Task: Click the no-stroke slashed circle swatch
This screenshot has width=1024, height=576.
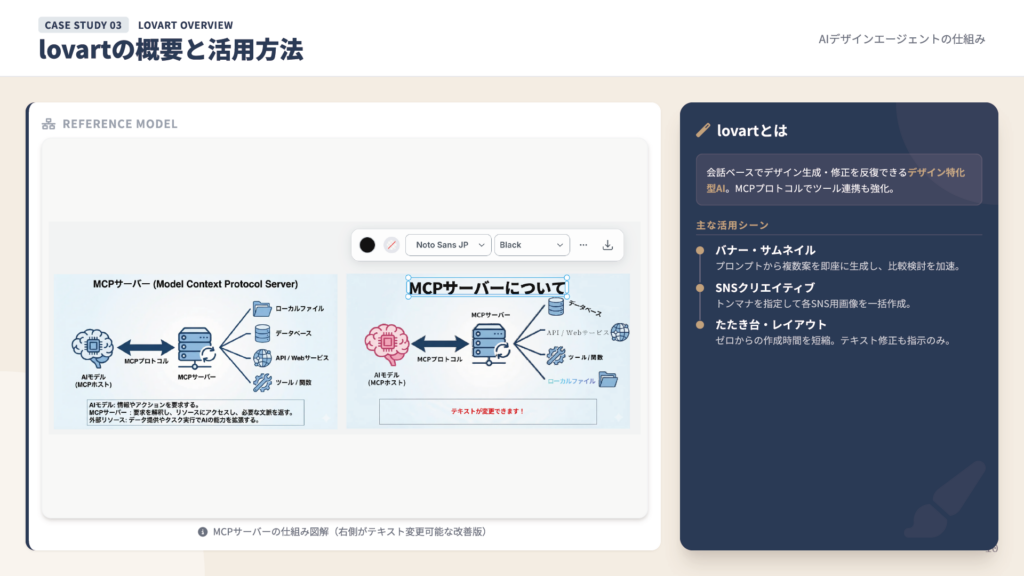Action: [391, 245]
